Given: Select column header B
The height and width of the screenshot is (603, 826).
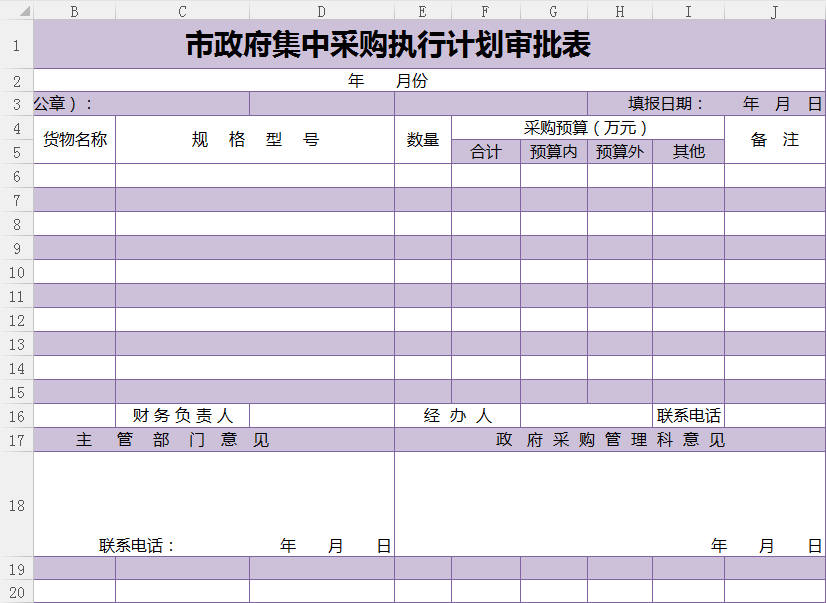Looking at the screenshot, I should pos(74,11).
